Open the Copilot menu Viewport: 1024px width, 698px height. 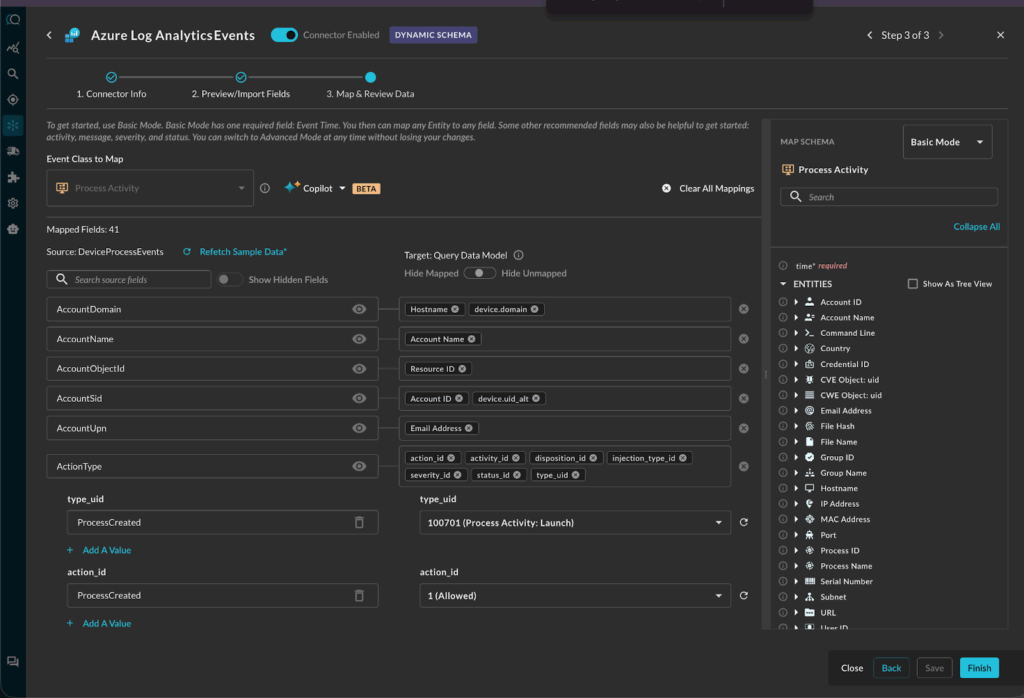[315, 188]
